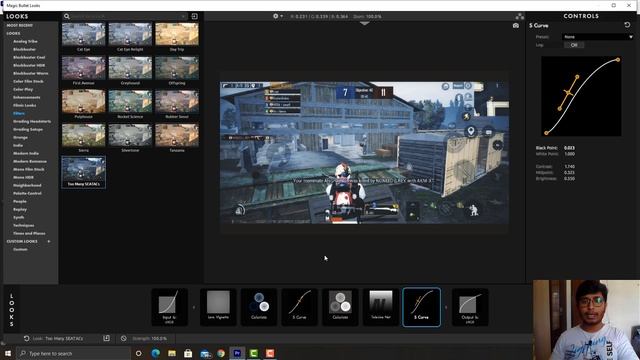Viewport: 640px width, 360px height.
Task: Open the Input to LNGR tool
Action: pyautogui.click(x=169, y=307)
